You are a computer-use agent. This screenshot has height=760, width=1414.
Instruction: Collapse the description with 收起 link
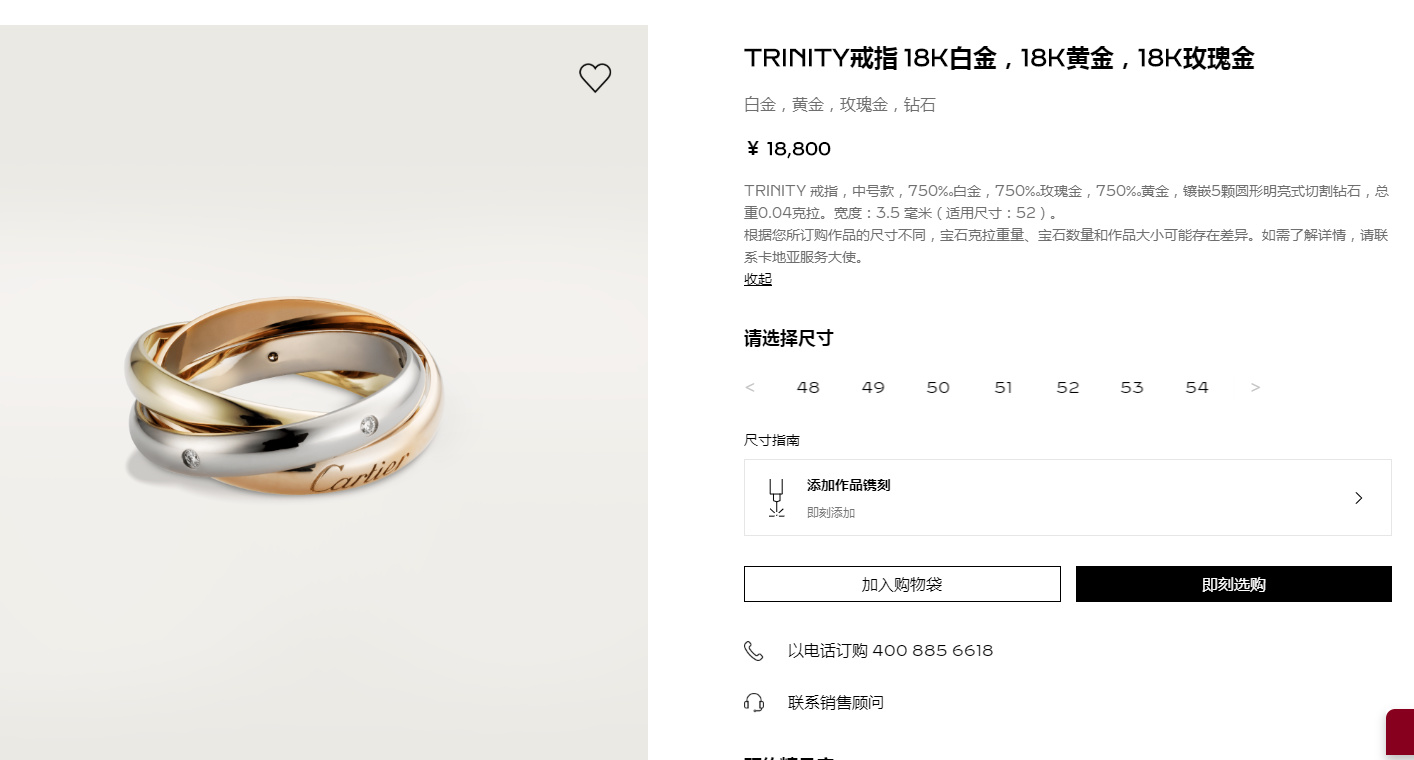tap(758, 279)
